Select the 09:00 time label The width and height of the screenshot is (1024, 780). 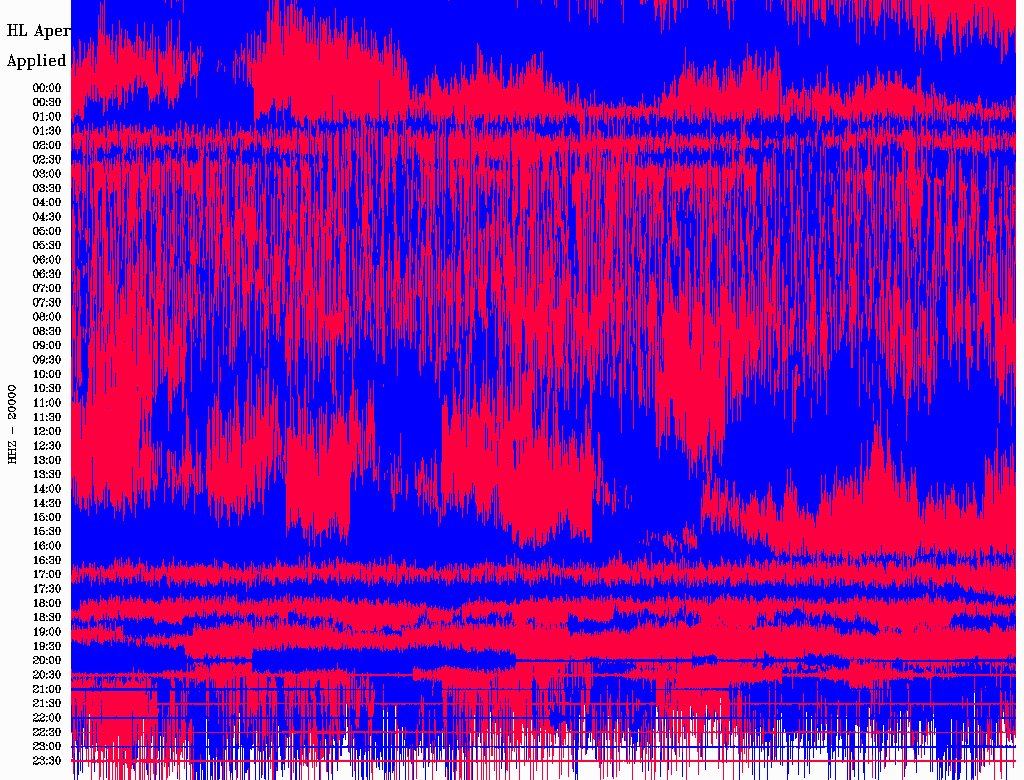pos(47,345)
